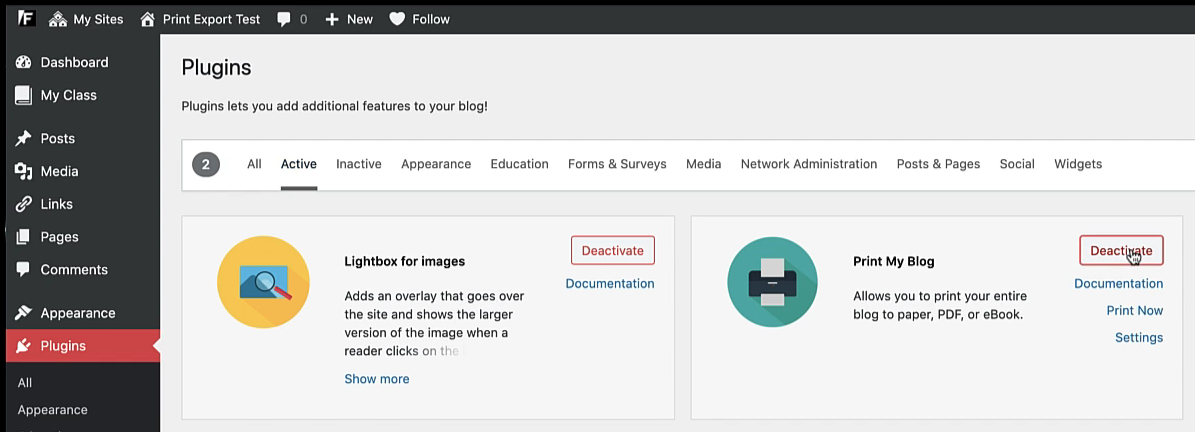The width and height of the screenshot is (1195, 432).
Task: Select All under the Plugins submenu
Action: (25, 382)
